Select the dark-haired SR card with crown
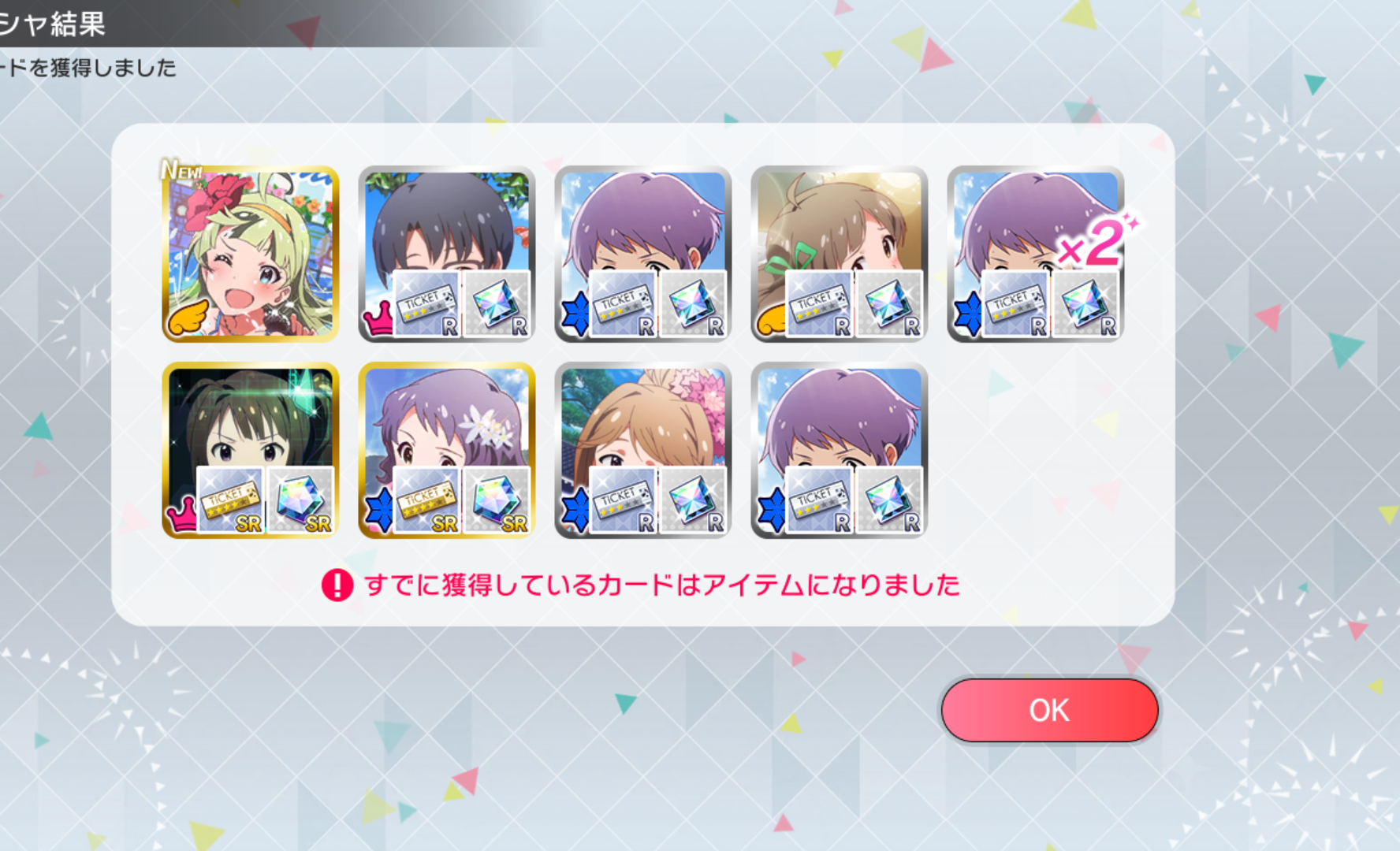The width and height of the screenshot is (1400, 851). (251, 450)
